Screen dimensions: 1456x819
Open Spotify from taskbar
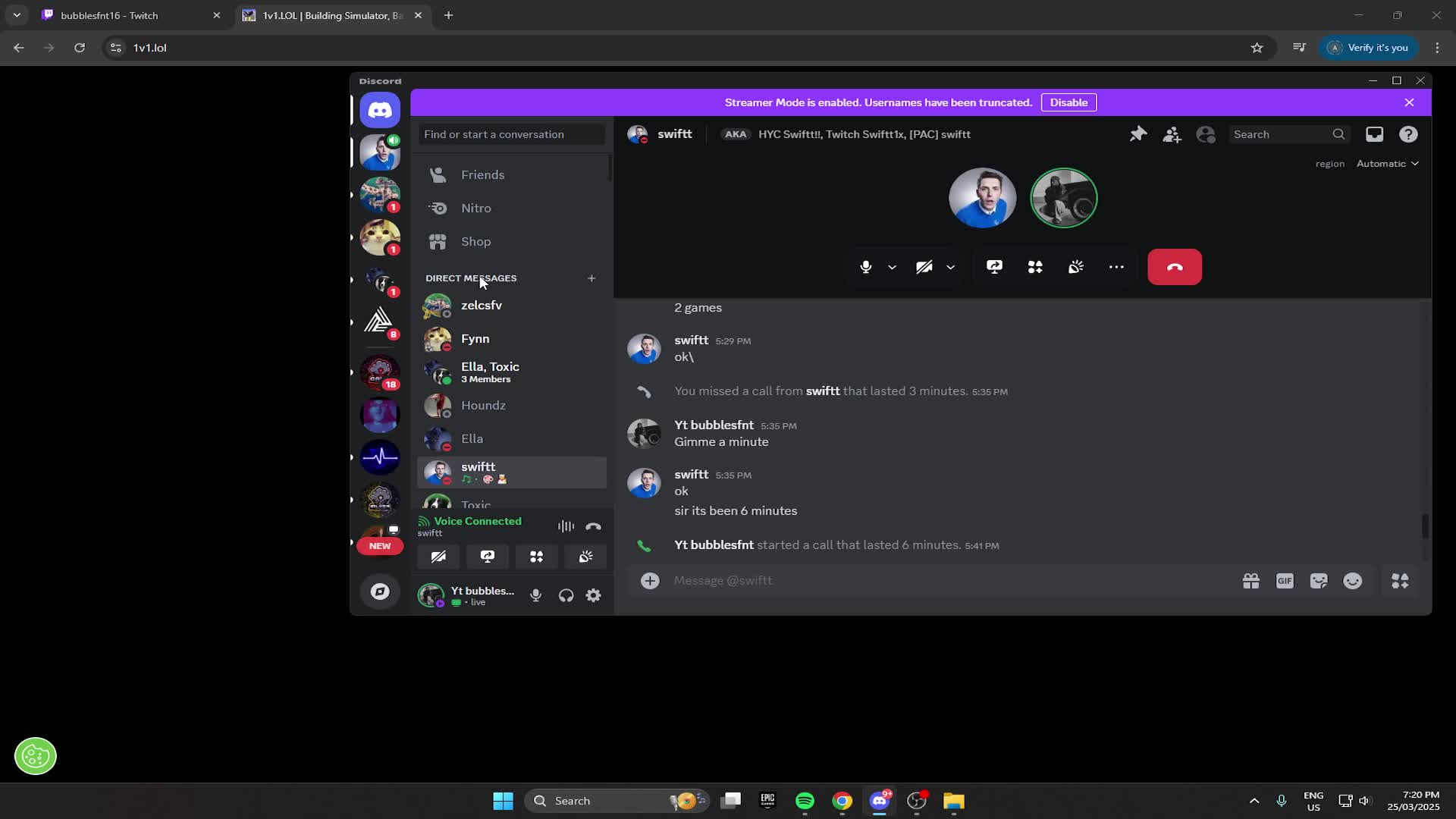[805, 801]
